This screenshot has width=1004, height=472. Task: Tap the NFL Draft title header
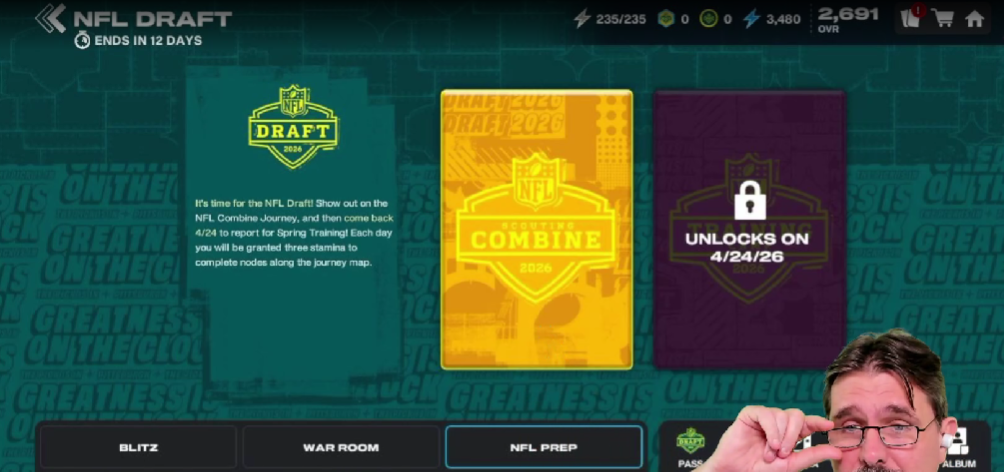pos(152,19)
